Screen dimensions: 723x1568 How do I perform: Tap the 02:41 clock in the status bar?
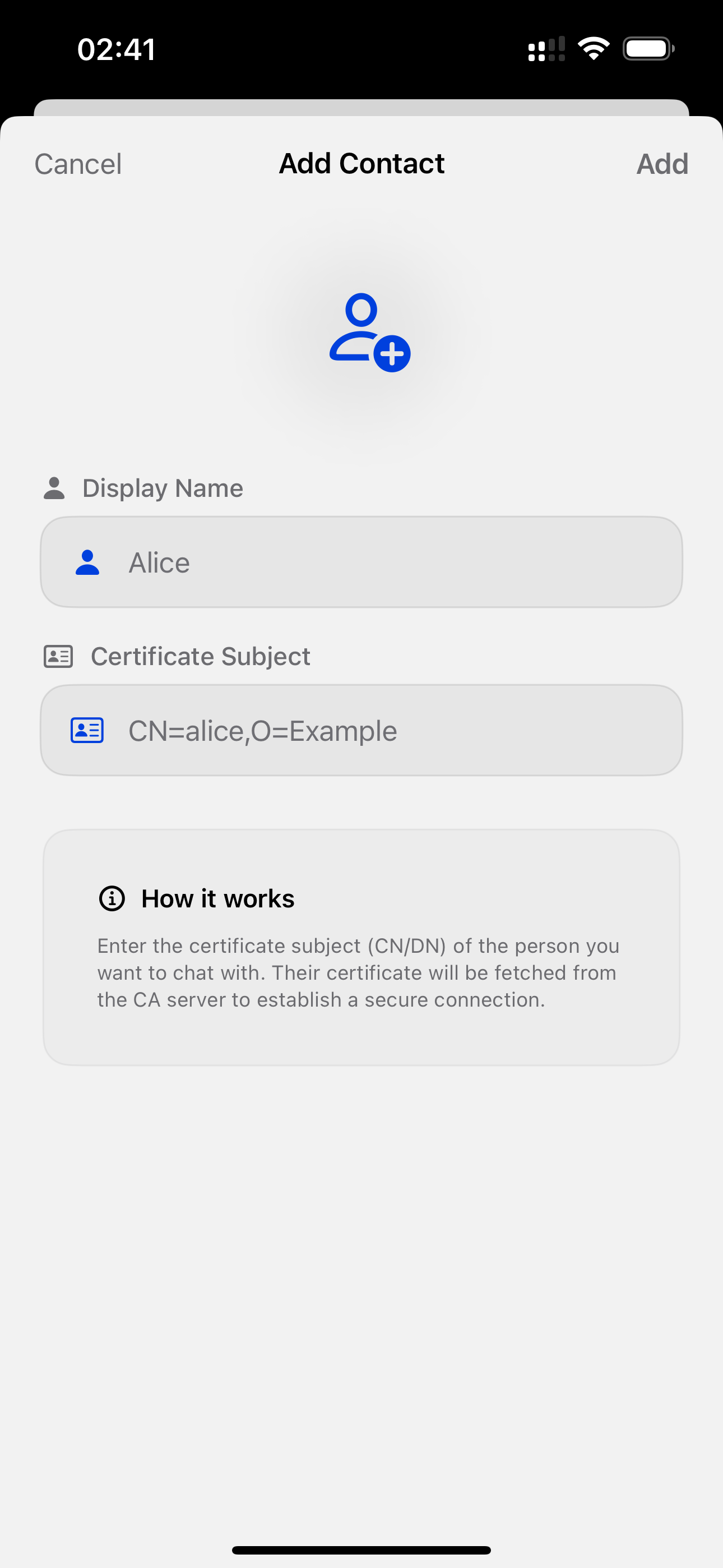[x=116, y=49]
